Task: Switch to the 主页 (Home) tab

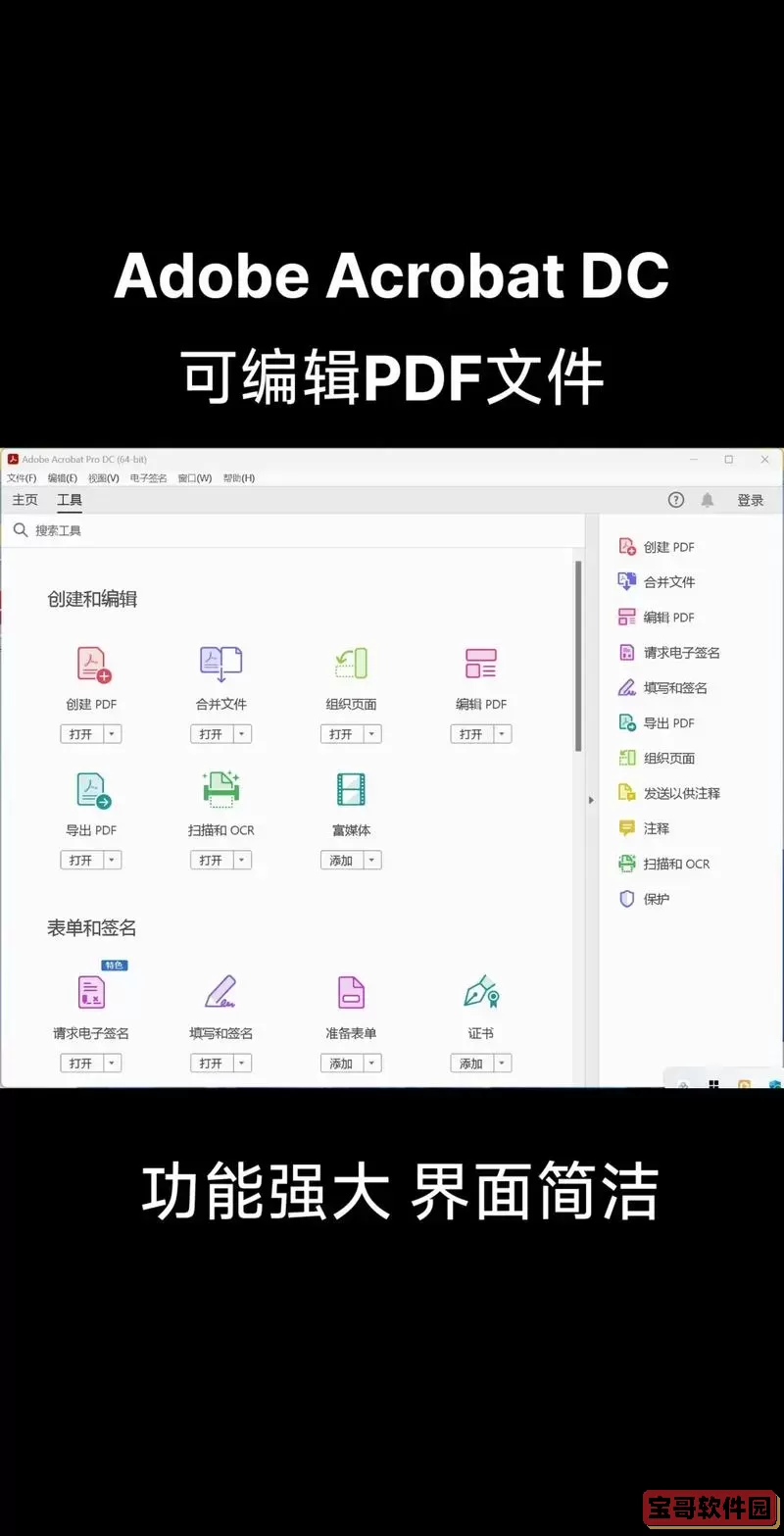Action: 24,500
